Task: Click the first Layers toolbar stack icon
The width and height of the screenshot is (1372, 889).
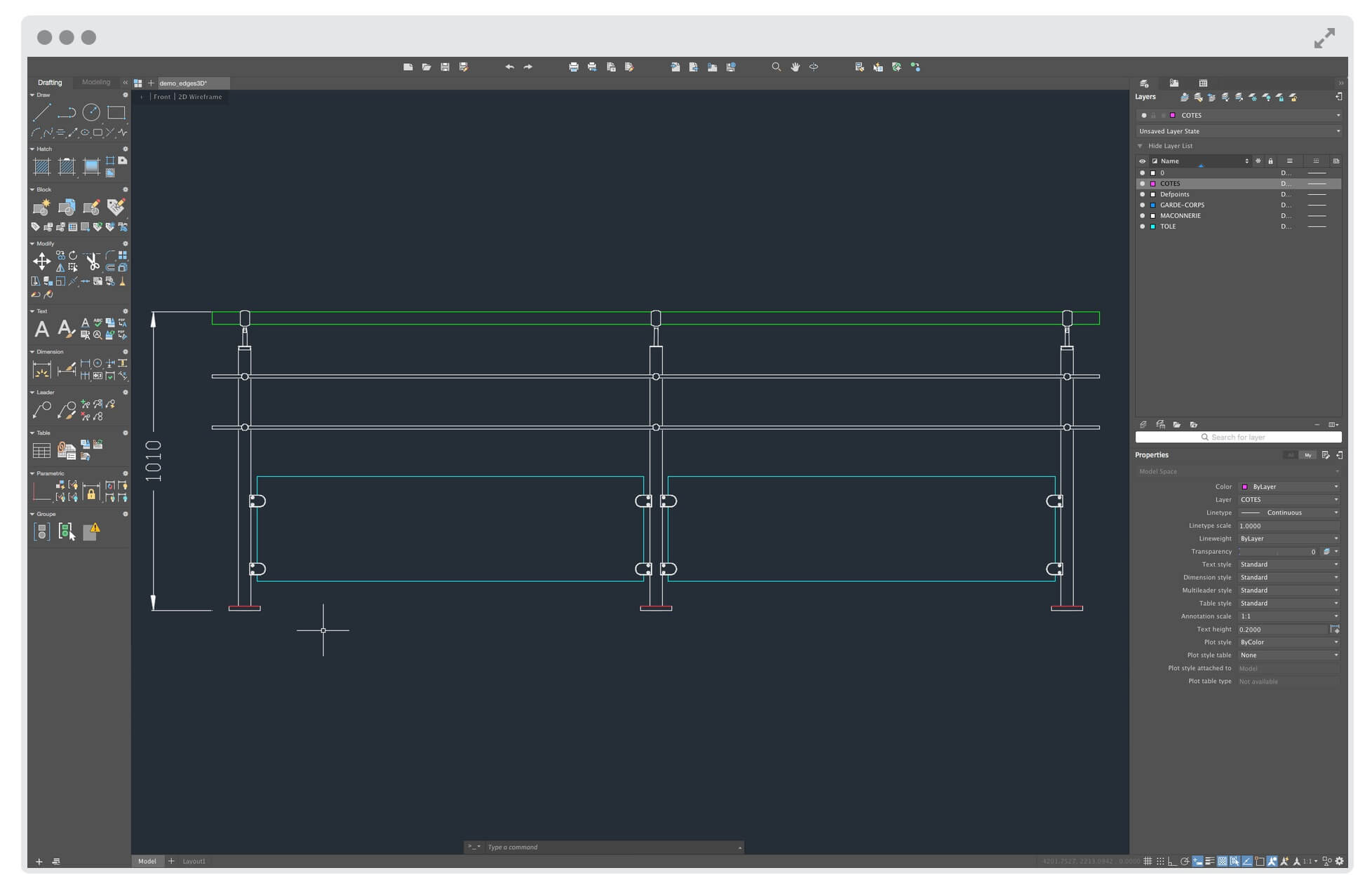Action: [x=1185, y=97]
